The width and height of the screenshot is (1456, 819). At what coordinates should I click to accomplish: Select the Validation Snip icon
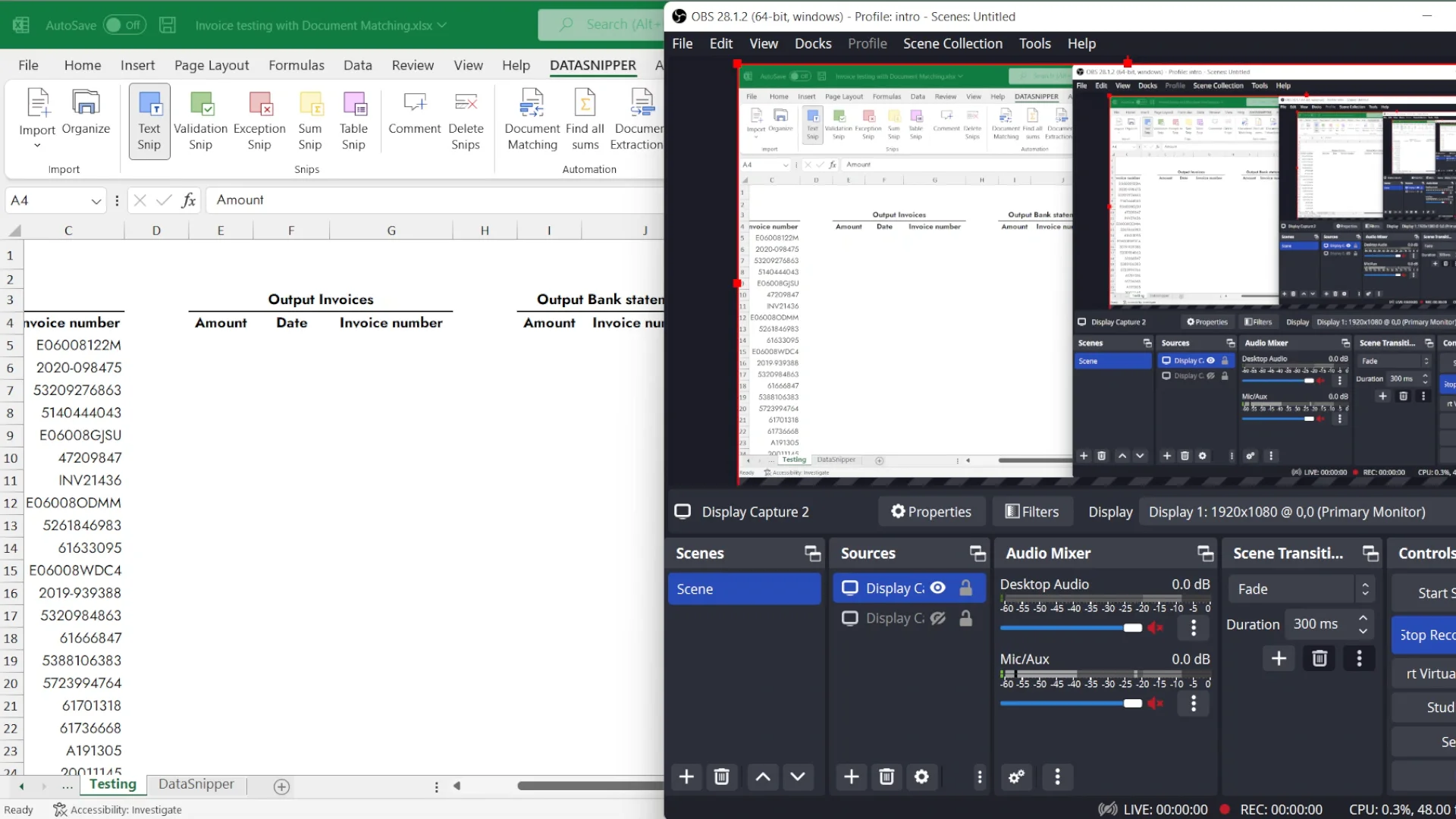201,105
